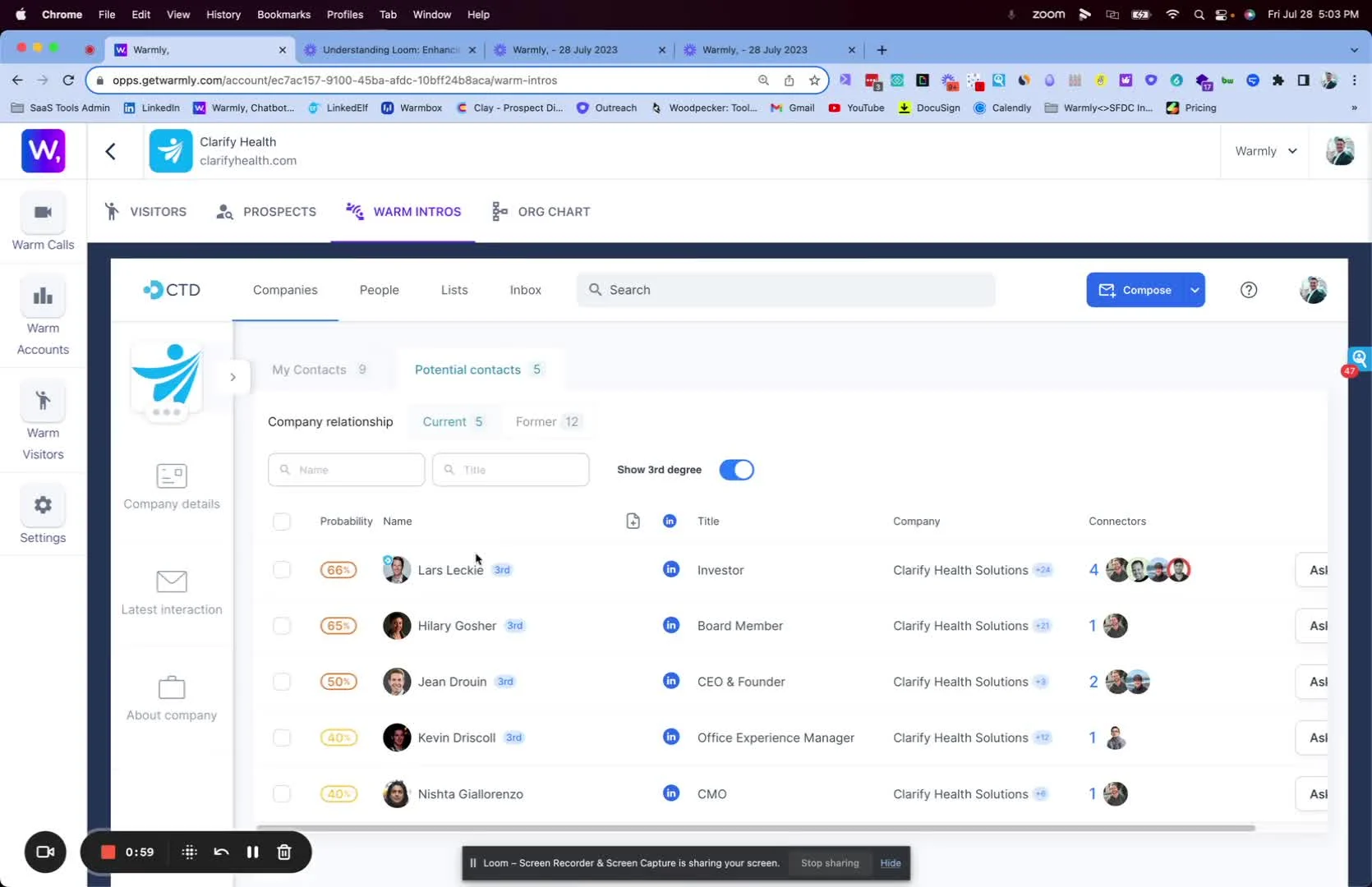Open the Bookmarks menu in menu bar
Screen dimensions: 1372x887
pyautogui.click(x=283, y=14)
